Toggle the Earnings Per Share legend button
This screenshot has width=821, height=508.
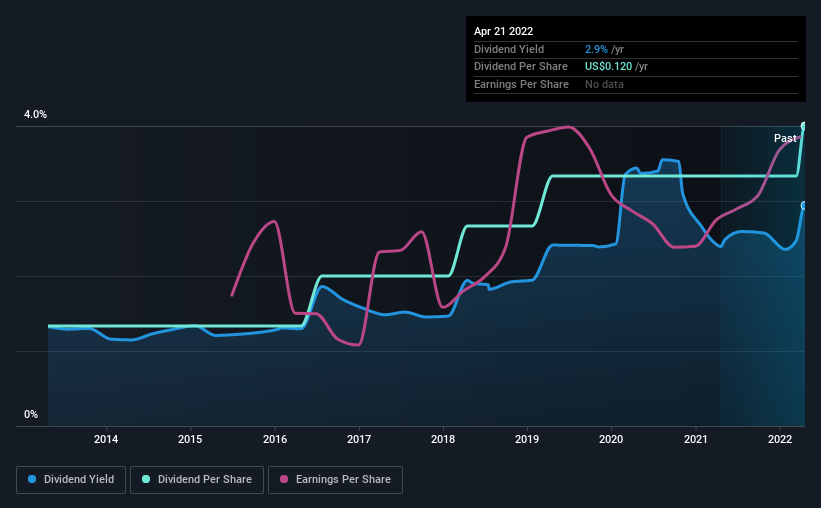[x=335, y=480]
